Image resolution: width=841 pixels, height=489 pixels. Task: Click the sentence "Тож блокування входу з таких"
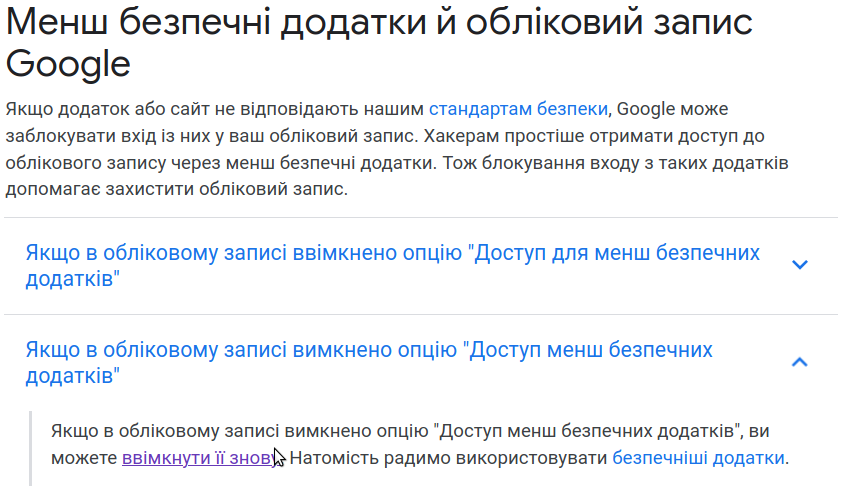point(615,162)
